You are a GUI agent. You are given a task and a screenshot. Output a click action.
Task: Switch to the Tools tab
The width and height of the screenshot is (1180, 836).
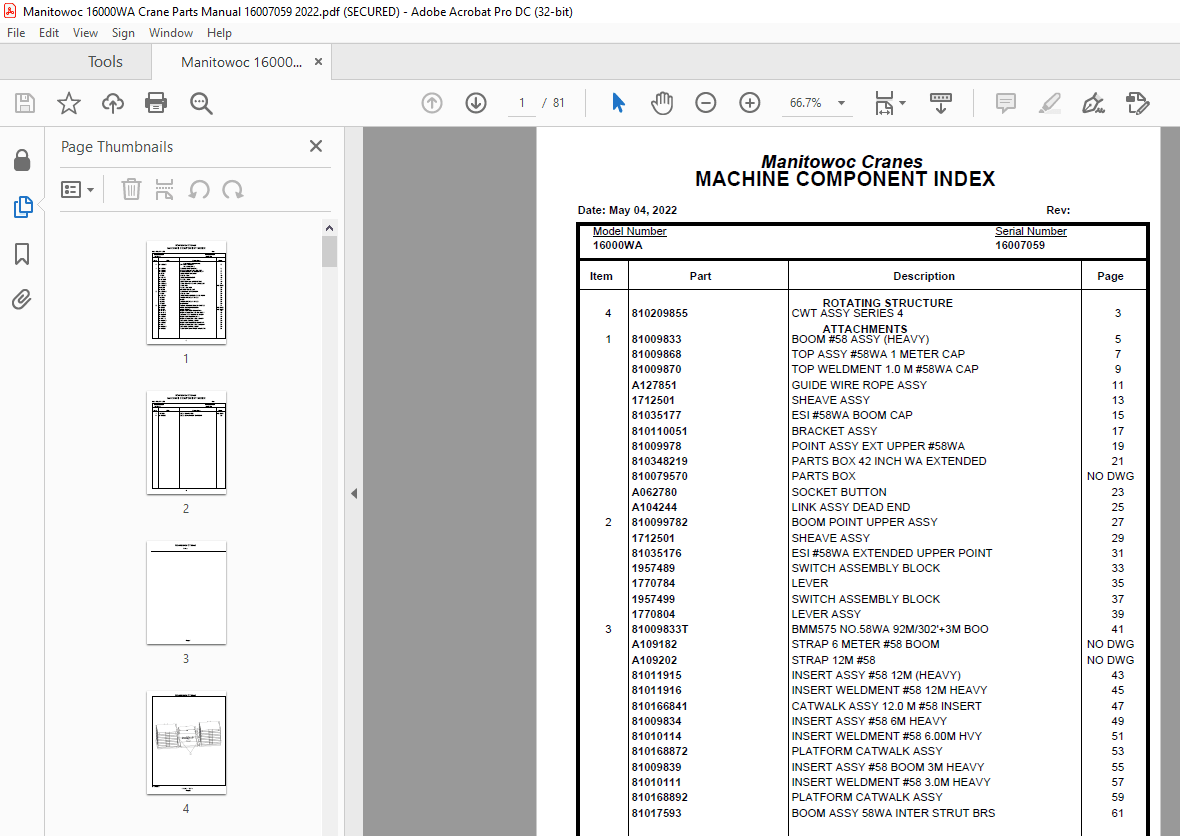point(104,61)
